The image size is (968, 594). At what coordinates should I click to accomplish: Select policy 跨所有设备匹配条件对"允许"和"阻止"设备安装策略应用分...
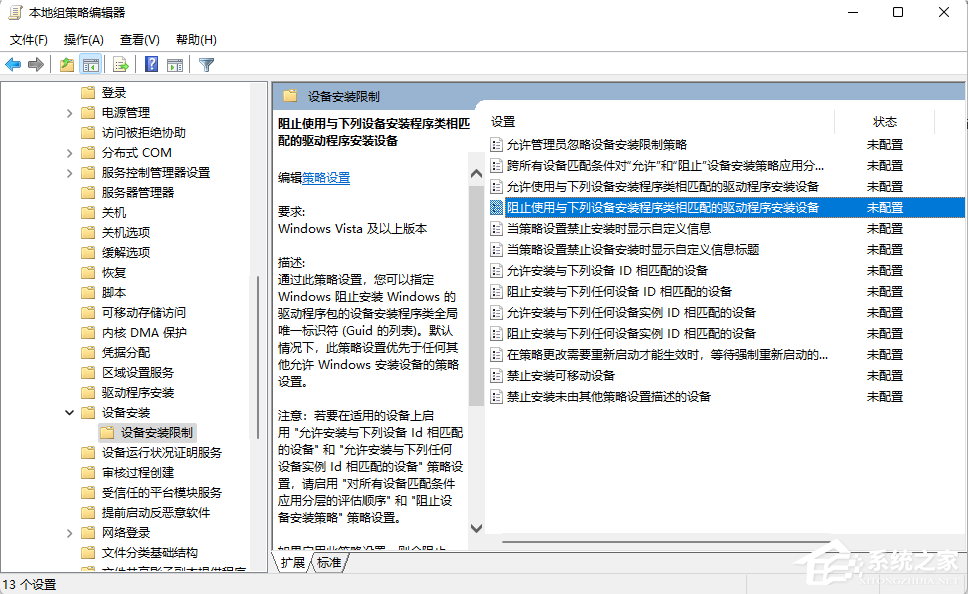tap(665, 165)
